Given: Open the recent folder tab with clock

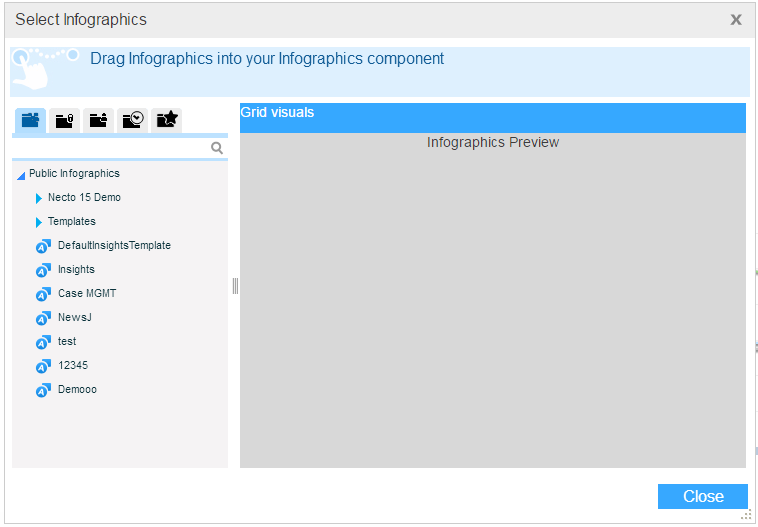Looking at the screenshot, I should [132, 120].
